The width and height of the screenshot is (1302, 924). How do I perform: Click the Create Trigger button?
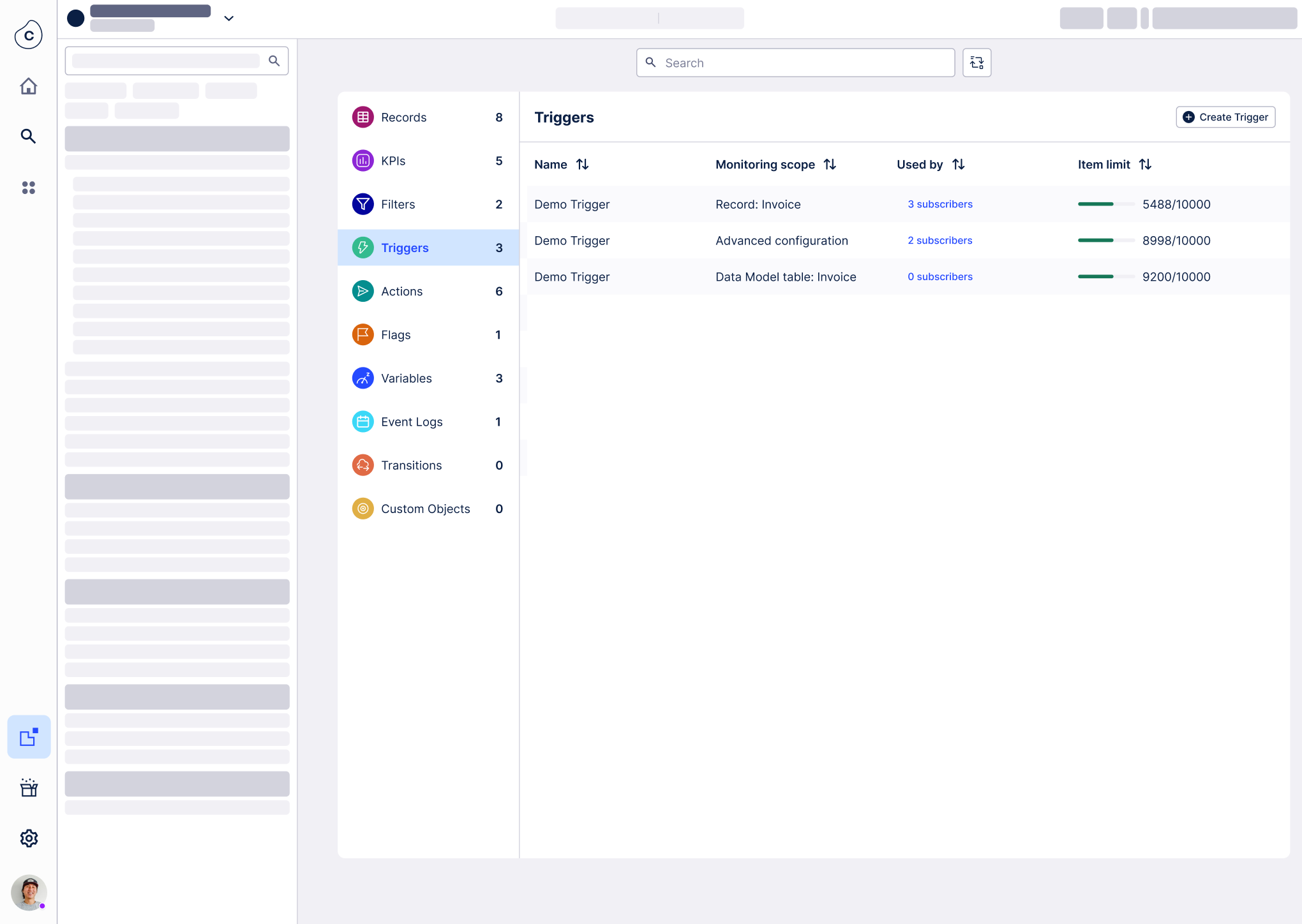click(1225, 117)
